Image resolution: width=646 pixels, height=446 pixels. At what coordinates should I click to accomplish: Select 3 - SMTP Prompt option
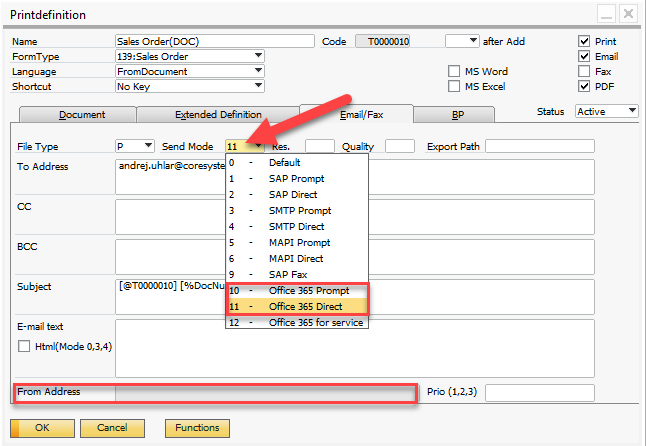pos(297,210)
